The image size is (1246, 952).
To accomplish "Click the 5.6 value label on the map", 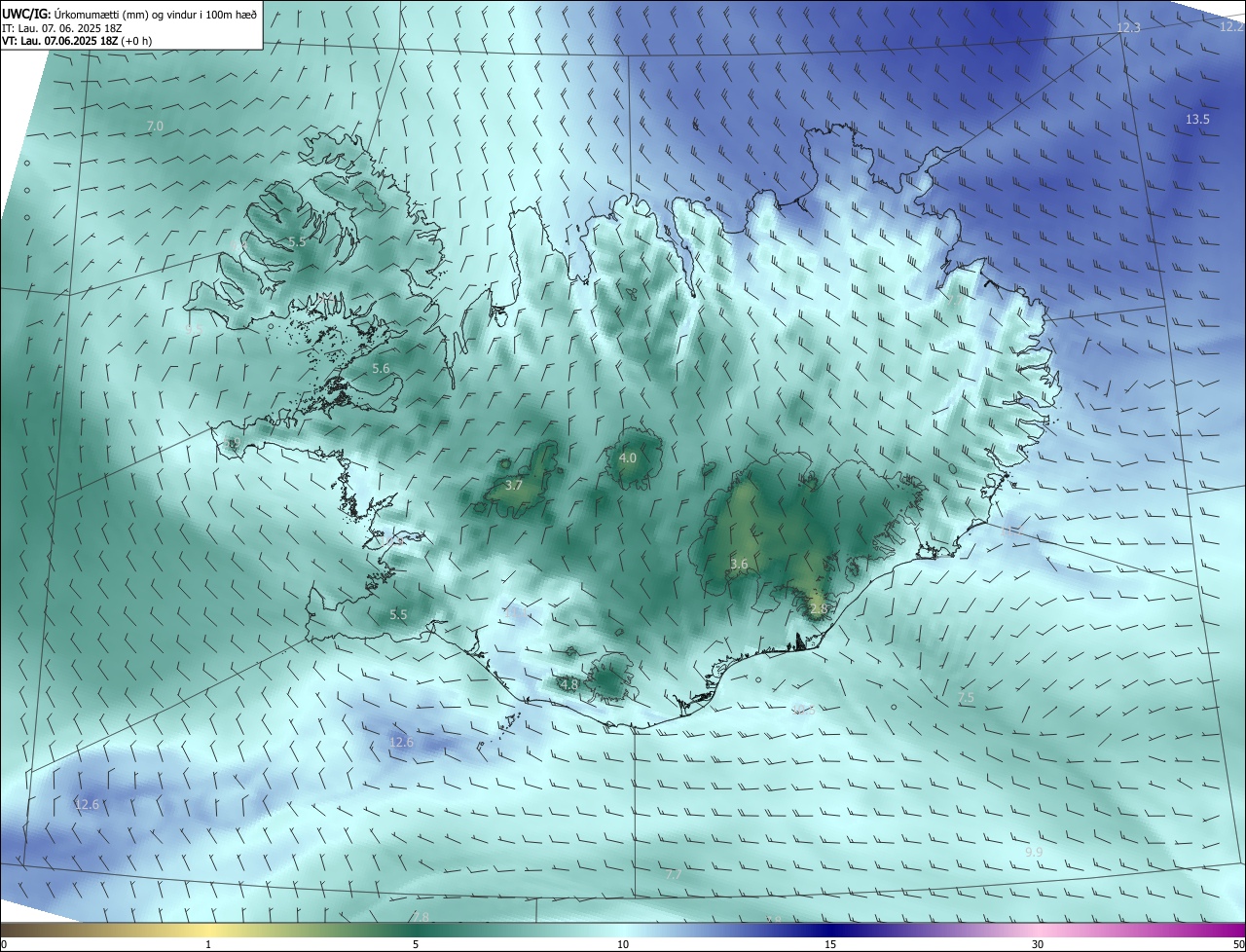I will pos(381,369).
